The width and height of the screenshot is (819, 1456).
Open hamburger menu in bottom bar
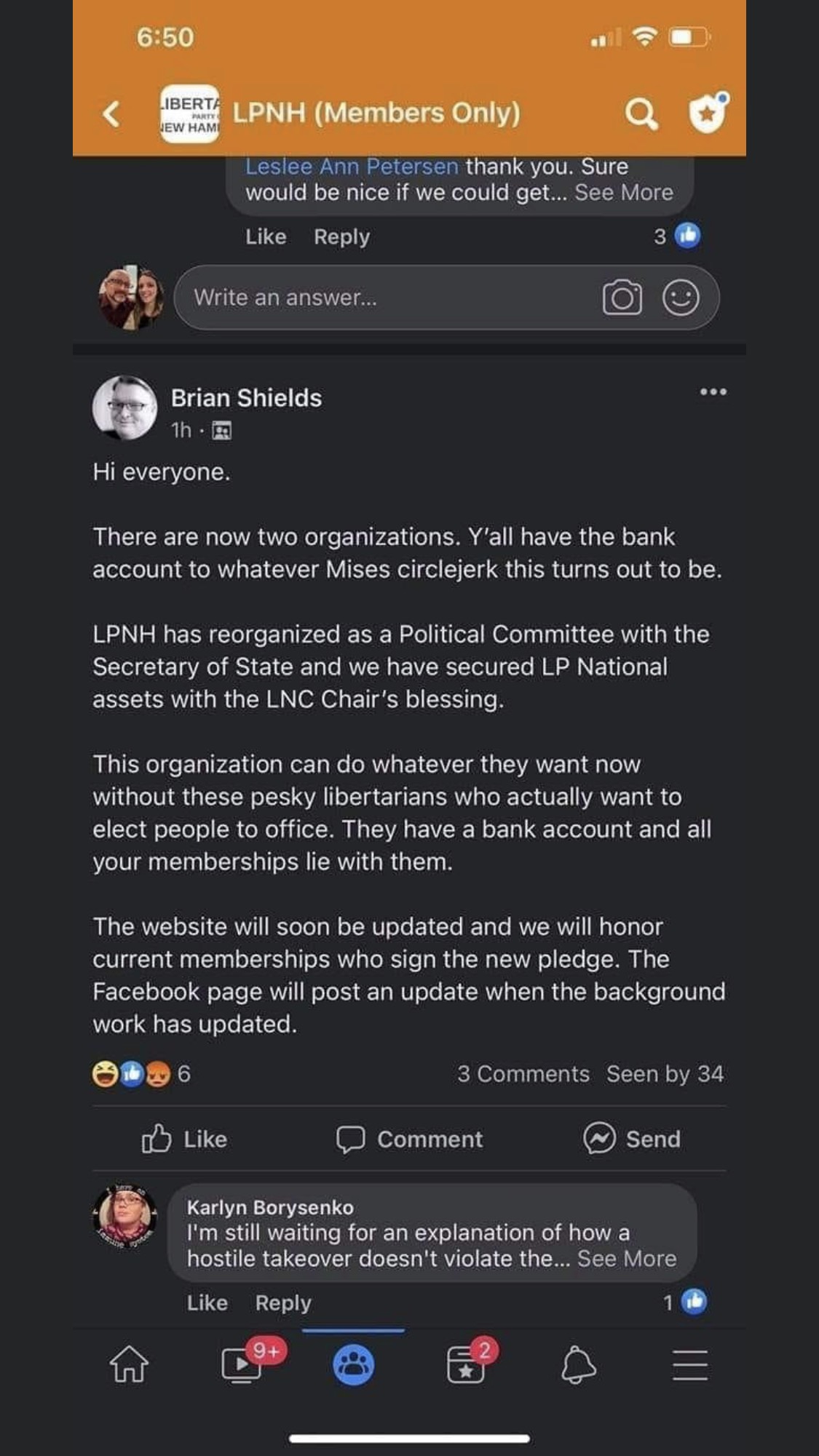[690, 1365]
